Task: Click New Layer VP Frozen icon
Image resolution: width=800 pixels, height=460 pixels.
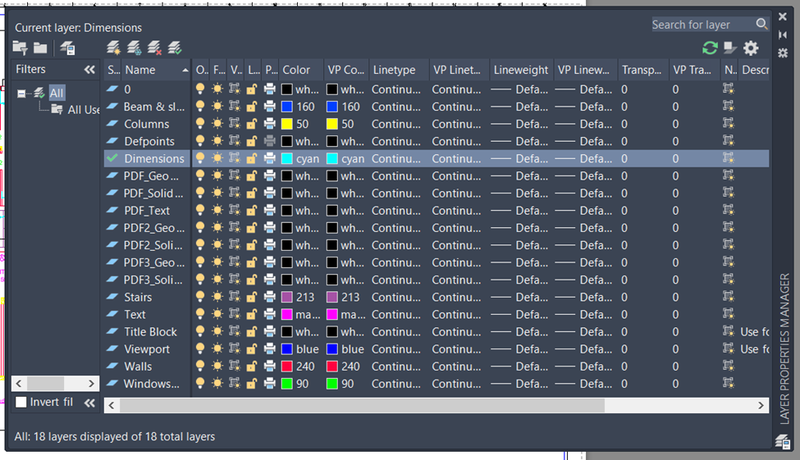Action: tap(134, 48)
